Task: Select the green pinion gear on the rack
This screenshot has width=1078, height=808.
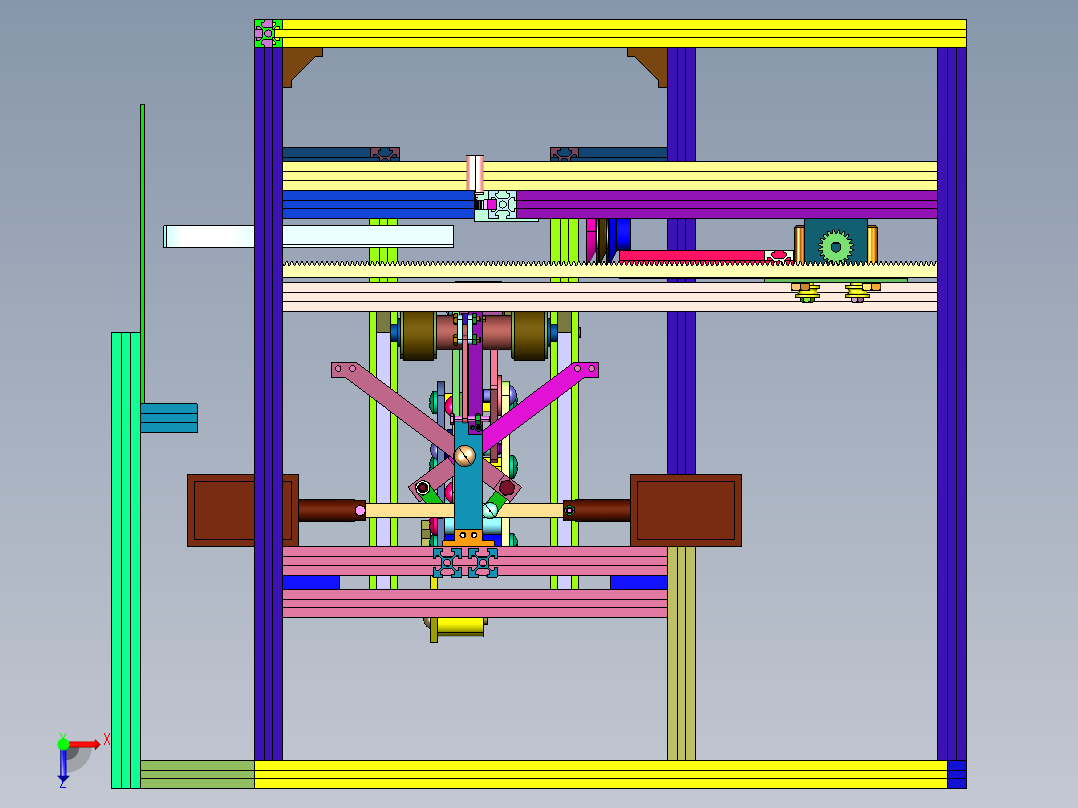Action: (x=836, y=246)
